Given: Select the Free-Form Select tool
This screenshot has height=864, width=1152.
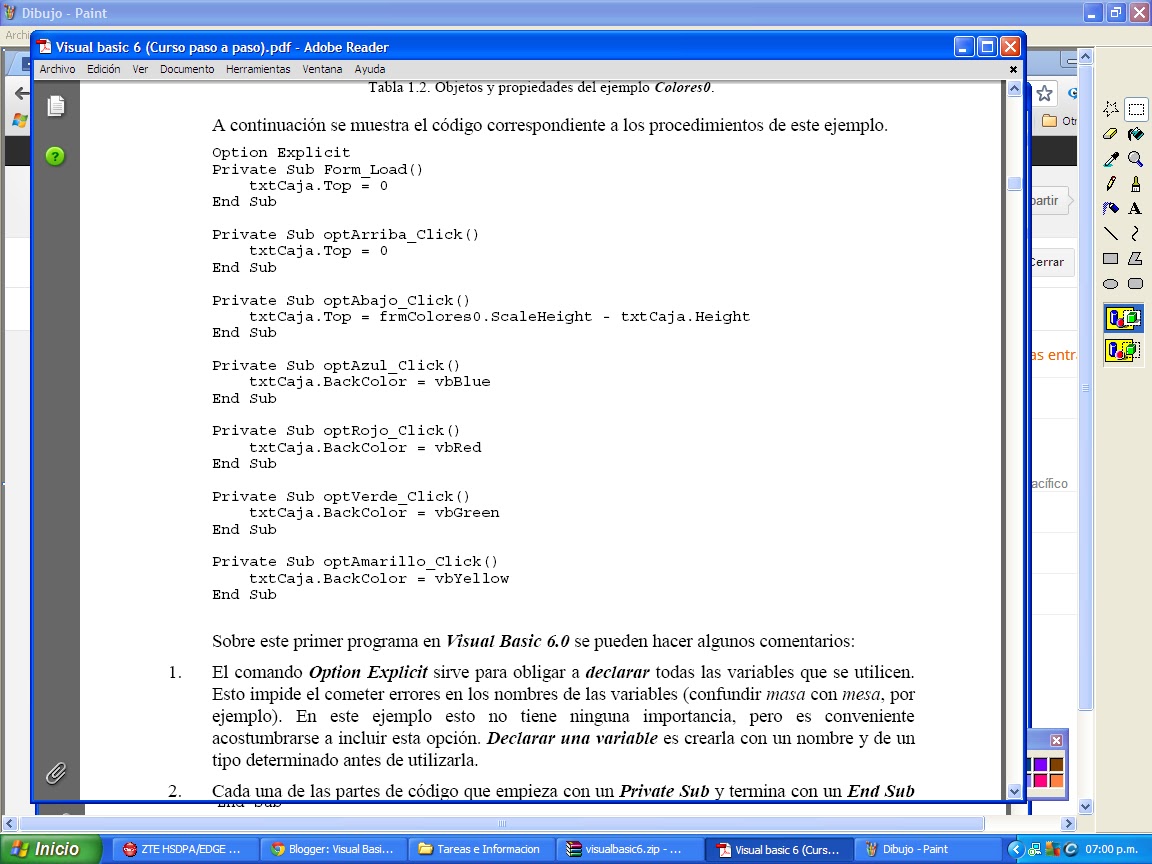Looking at the screenshot, I should (1109, 108).
